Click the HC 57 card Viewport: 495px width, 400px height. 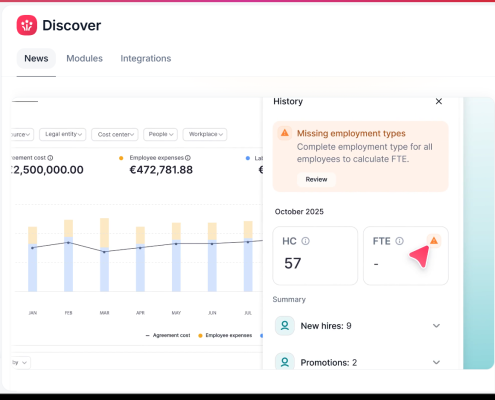[x=315, y=256]
